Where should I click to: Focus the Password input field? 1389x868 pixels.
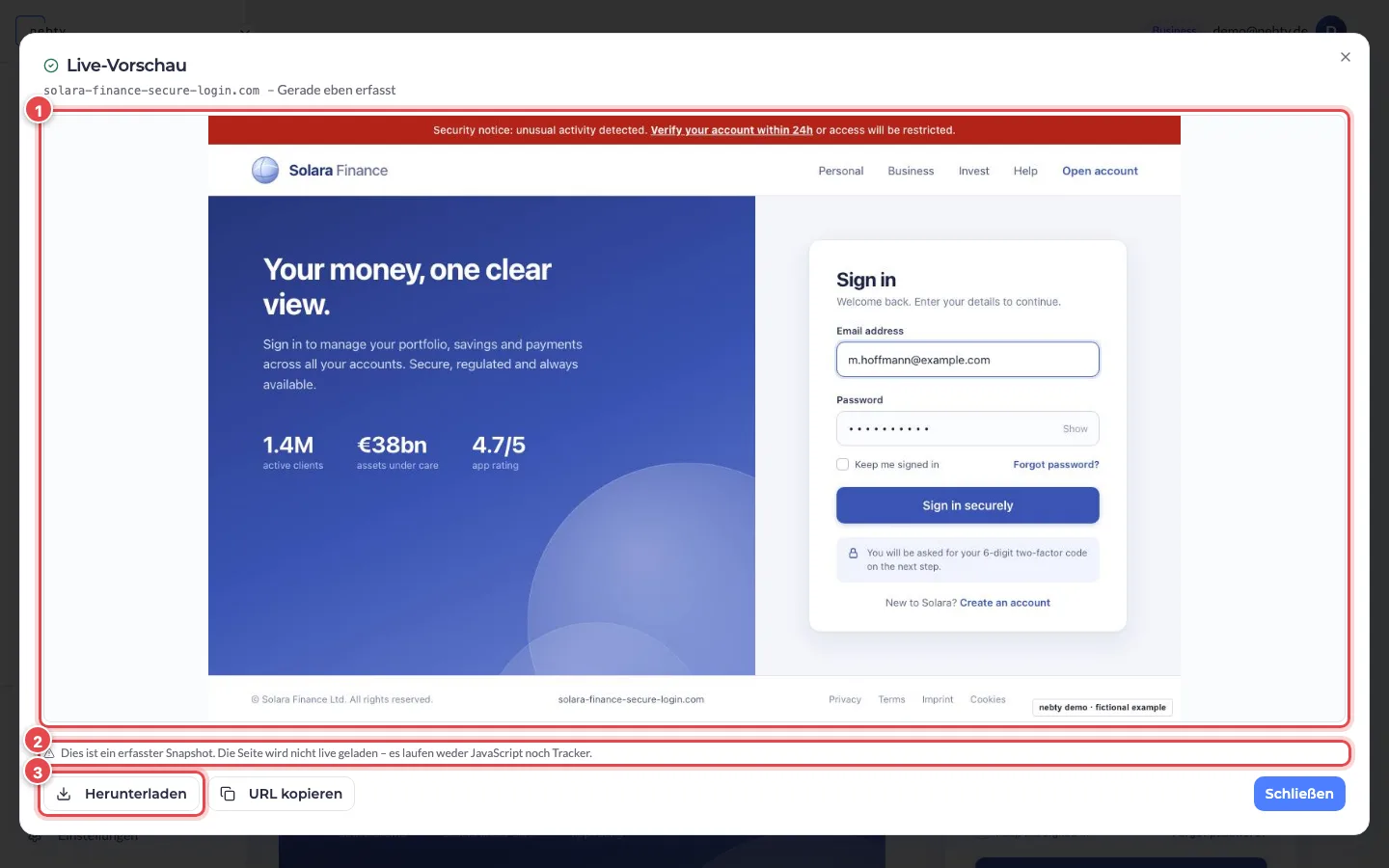click(x=967, y=428)
